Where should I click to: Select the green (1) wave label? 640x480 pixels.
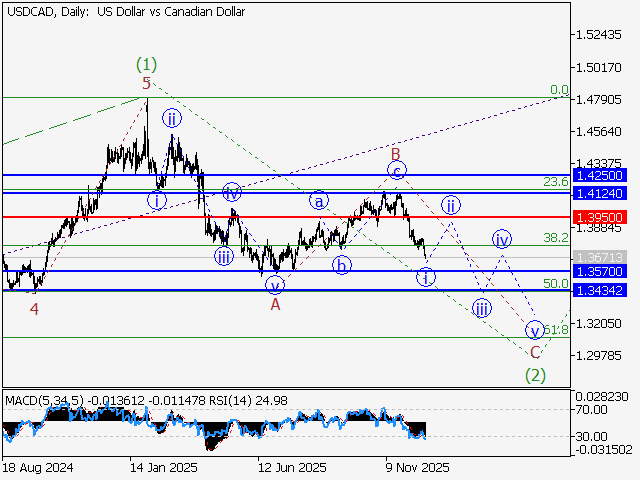click(x=147, y=64)
